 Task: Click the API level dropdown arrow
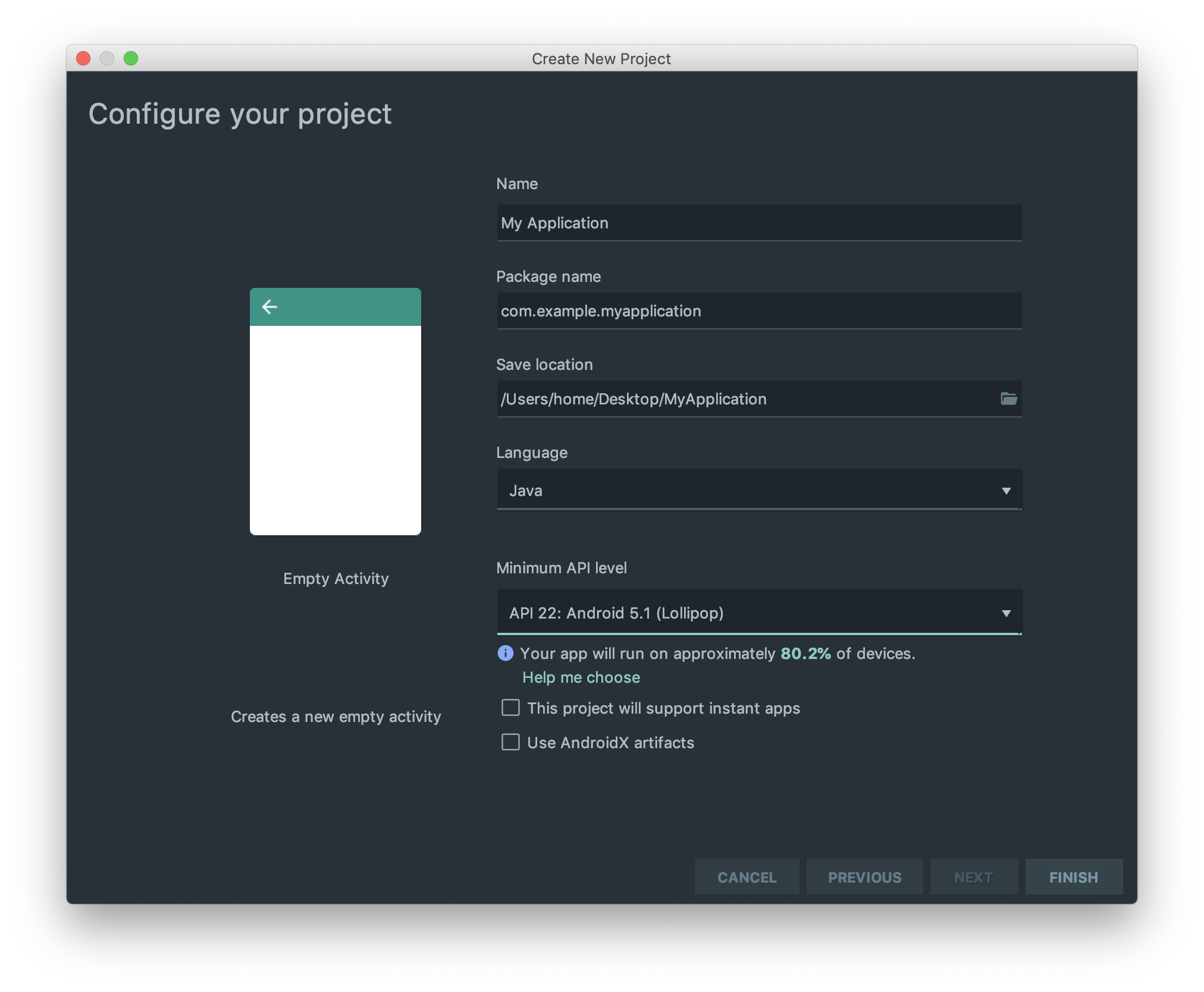[x=1006, y=613]
